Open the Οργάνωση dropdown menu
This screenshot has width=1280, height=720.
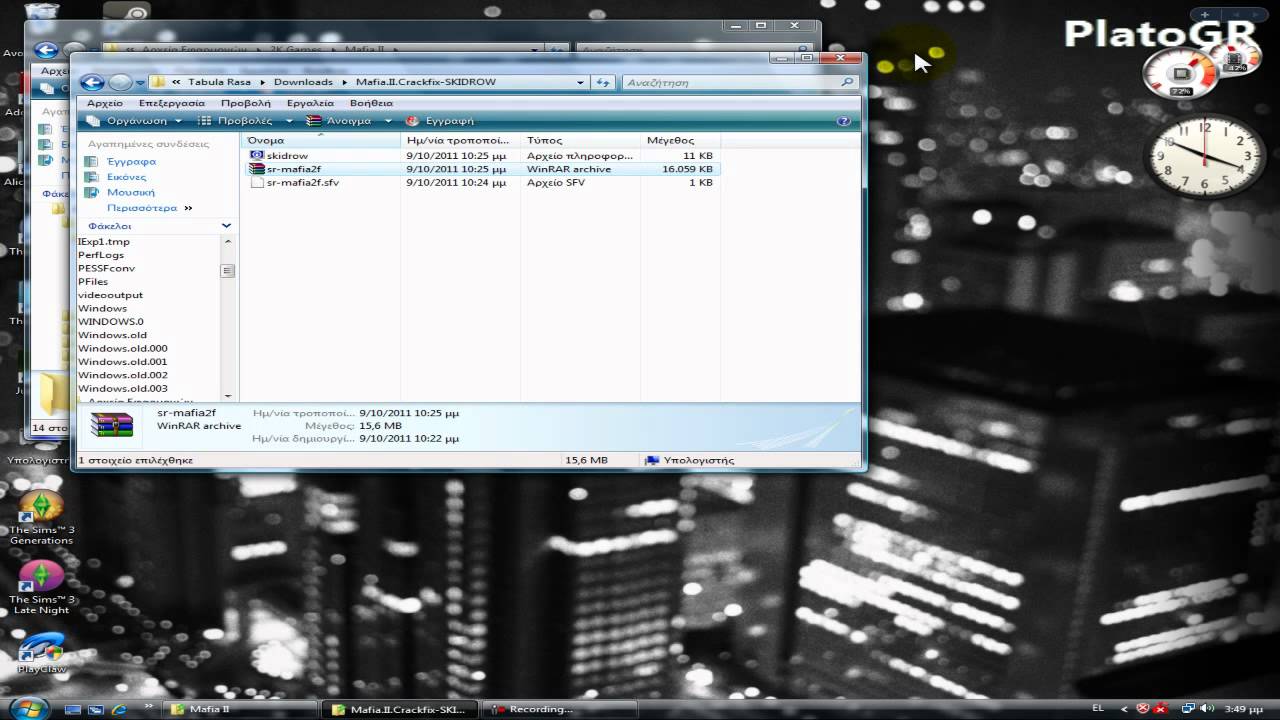click(135, 121)
